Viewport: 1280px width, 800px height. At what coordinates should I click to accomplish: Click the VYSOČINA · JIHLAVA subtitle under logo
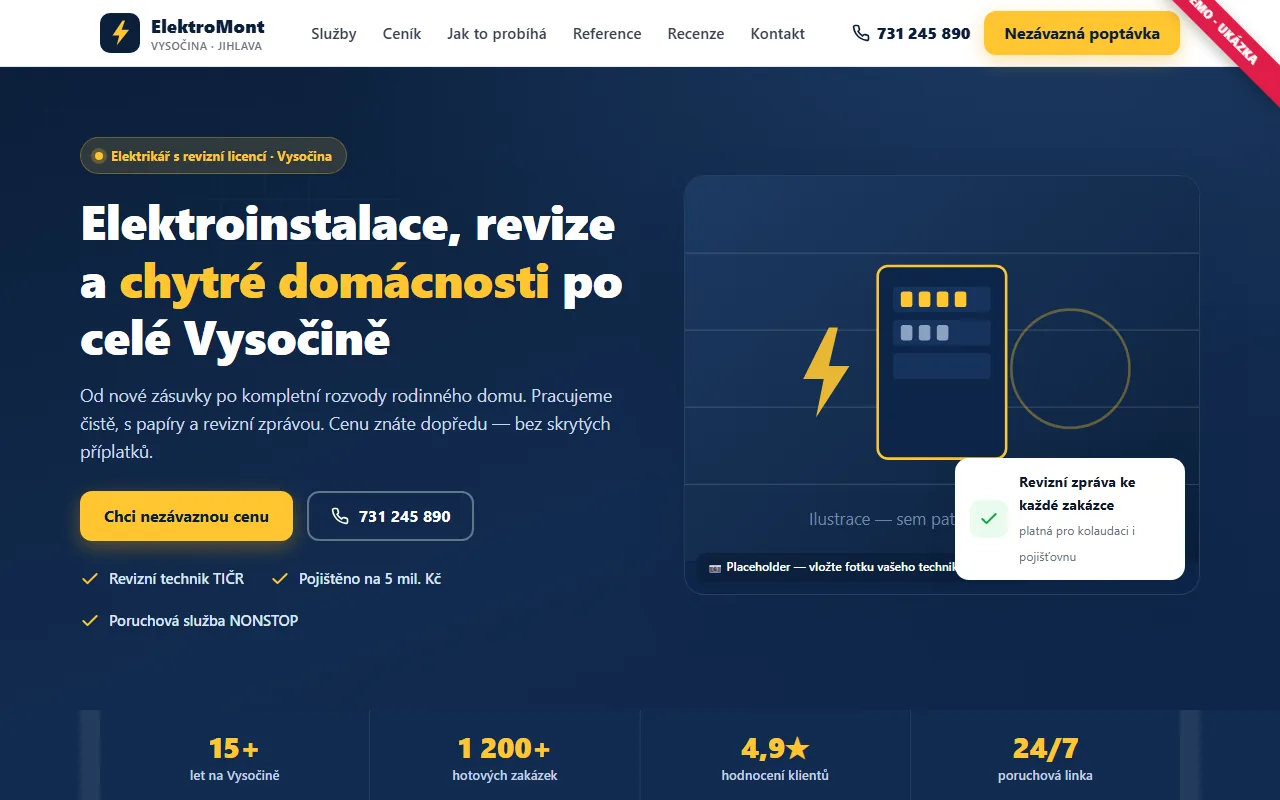tap(206, 46)
